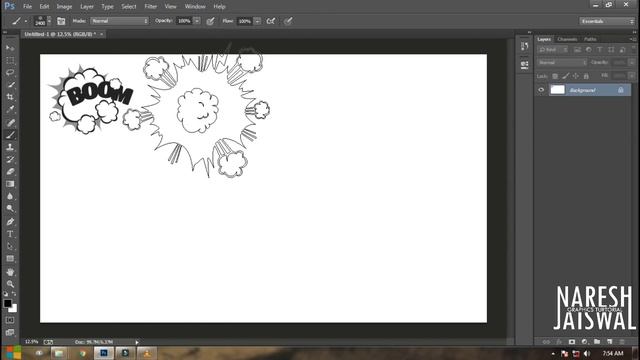The height and width of the screenshot is (360, 640).
Task: Select the History Brush tool
Action: pyautogui.click(x=10, y=160)
